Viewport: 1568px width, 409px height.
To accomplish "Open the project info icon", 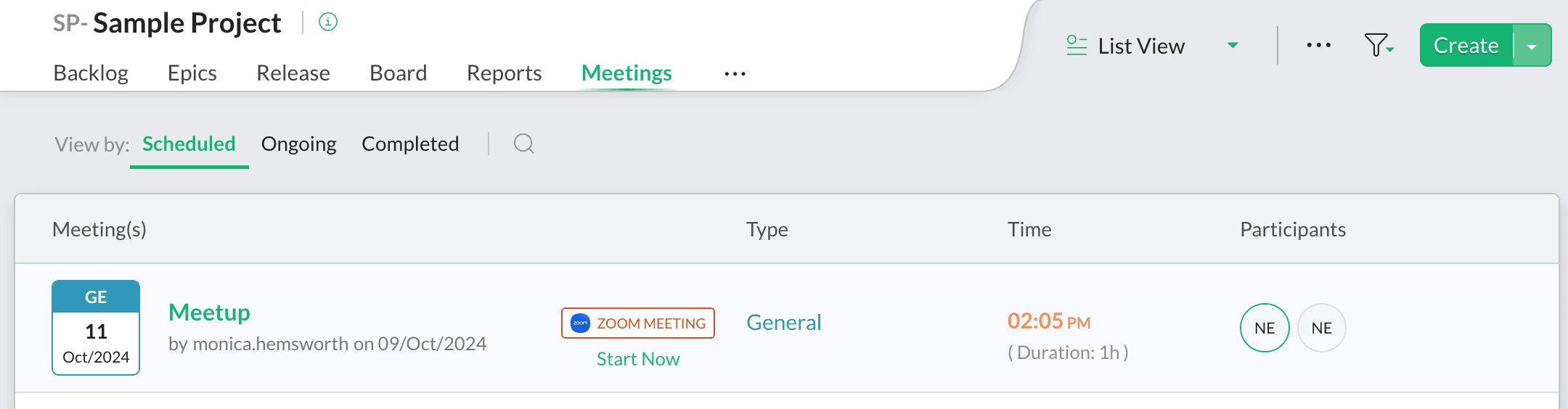I will (328, 22).
